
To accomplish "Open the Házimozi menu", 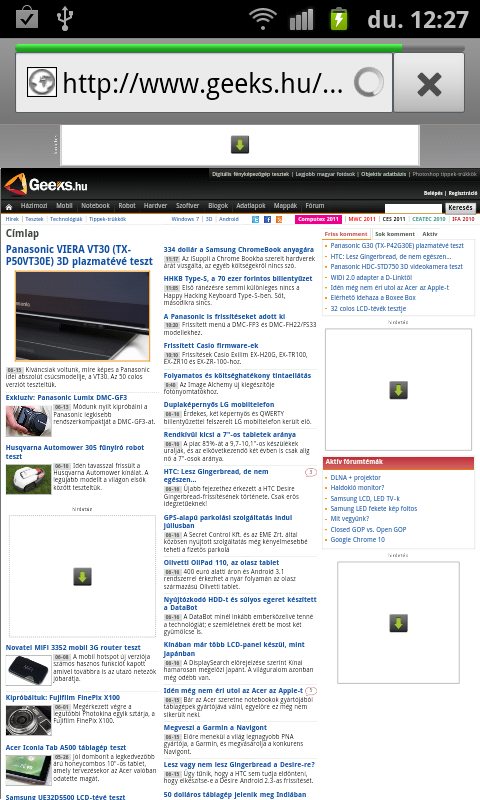I will 34,206.
